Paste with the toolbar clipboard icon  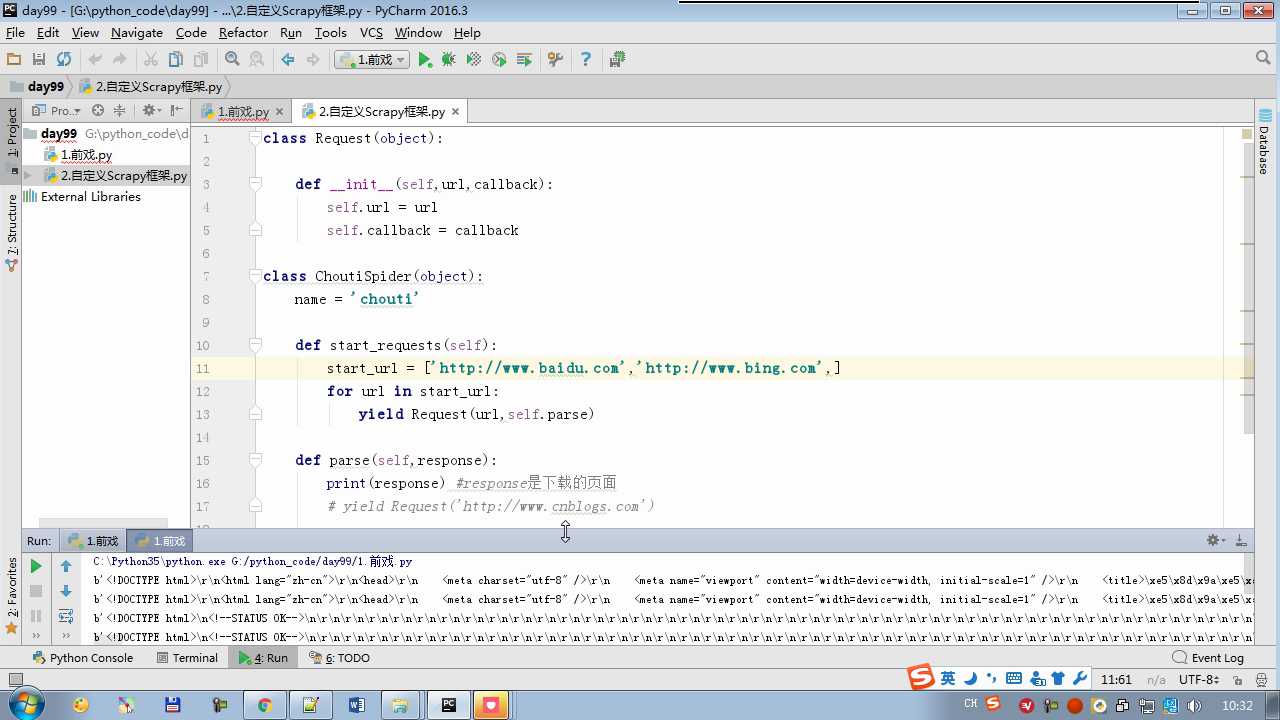(x=201, y=60)
